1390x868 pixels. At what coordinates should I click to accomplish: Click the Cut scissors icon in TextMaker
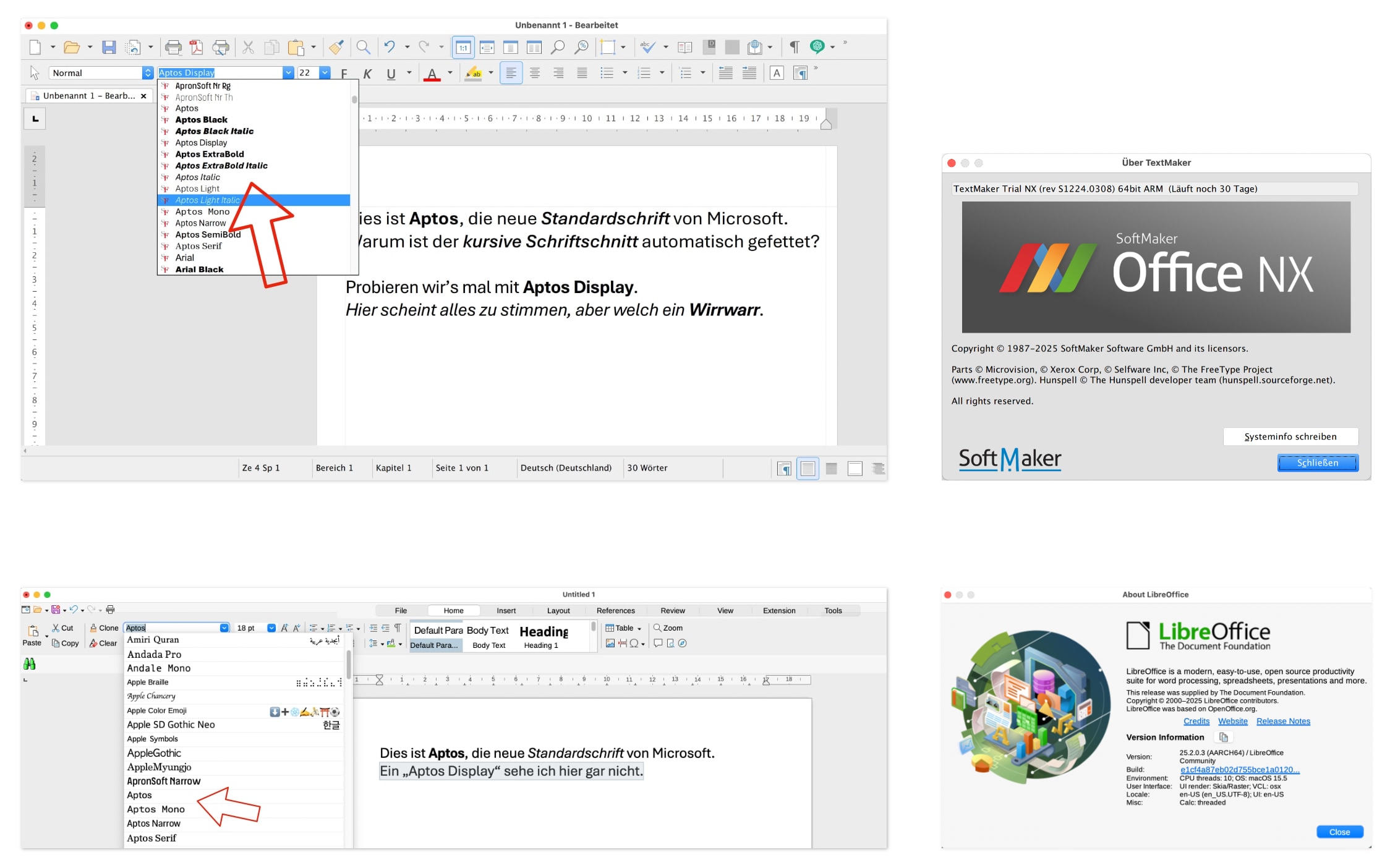pyautogui.click(x=248, y=47)
